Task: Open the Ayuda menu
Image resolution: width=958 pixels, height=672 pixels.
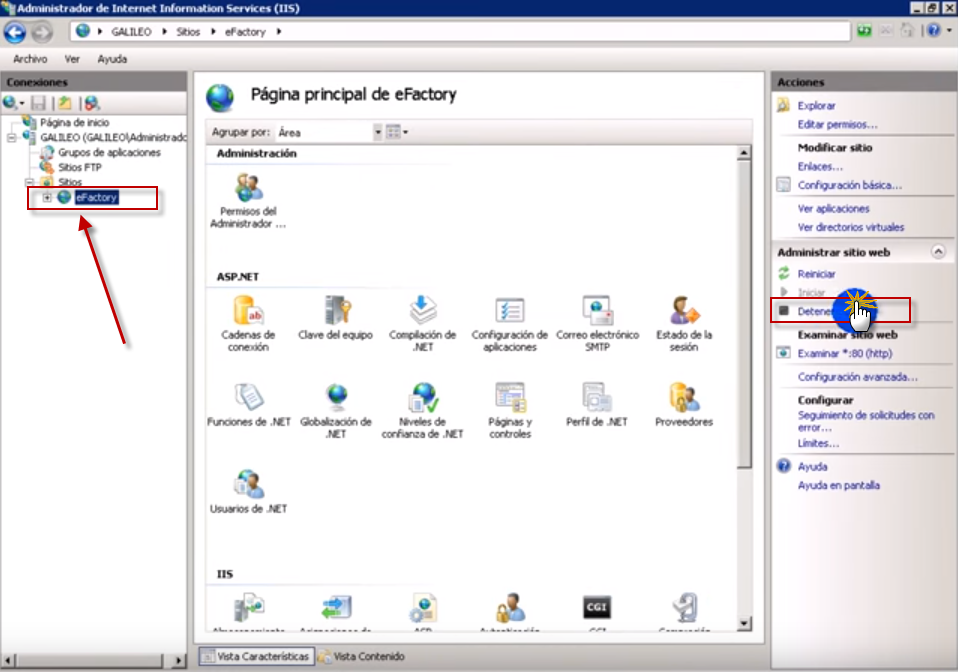Action: coord(112,59)
